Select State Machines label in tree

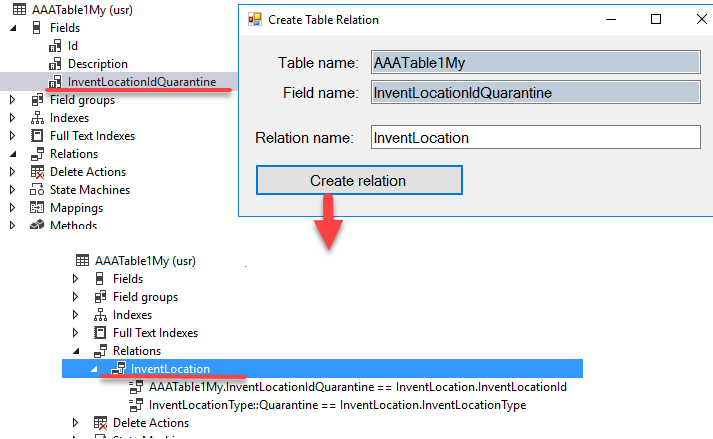(90, 190)
